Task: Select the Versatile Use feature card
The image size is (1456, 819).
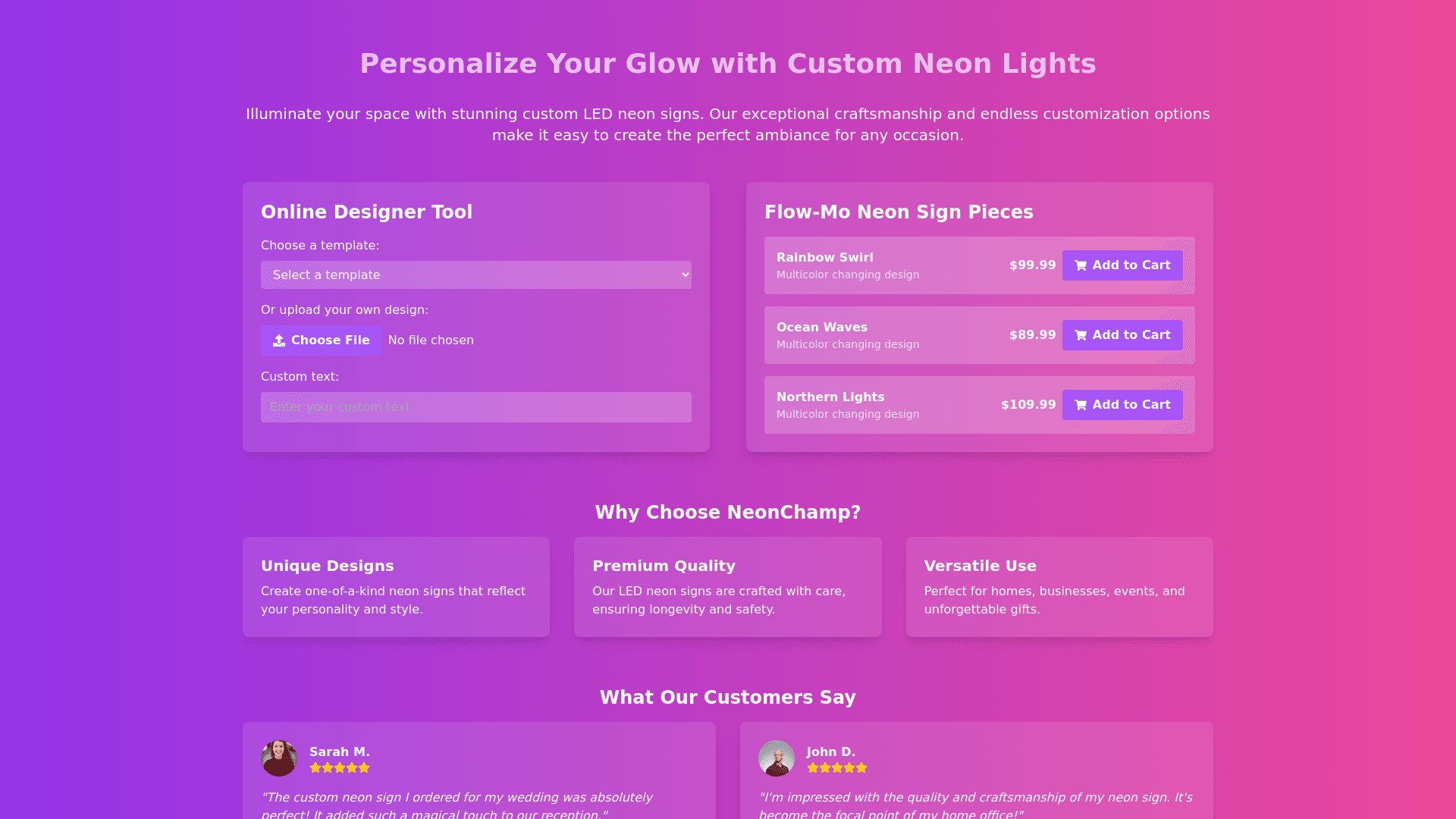Action: [x=1059, y=587]
